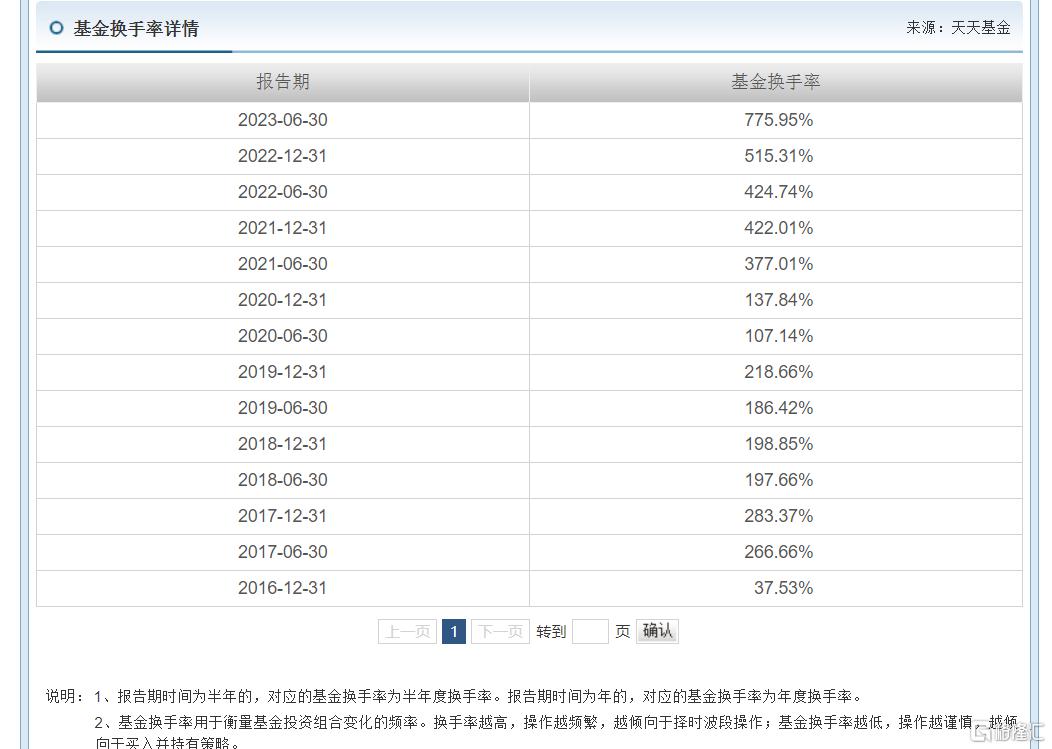This screenshot has width=1052, height=749.
Task: Select the 775.95% turnover value
Action: point(778,120)
